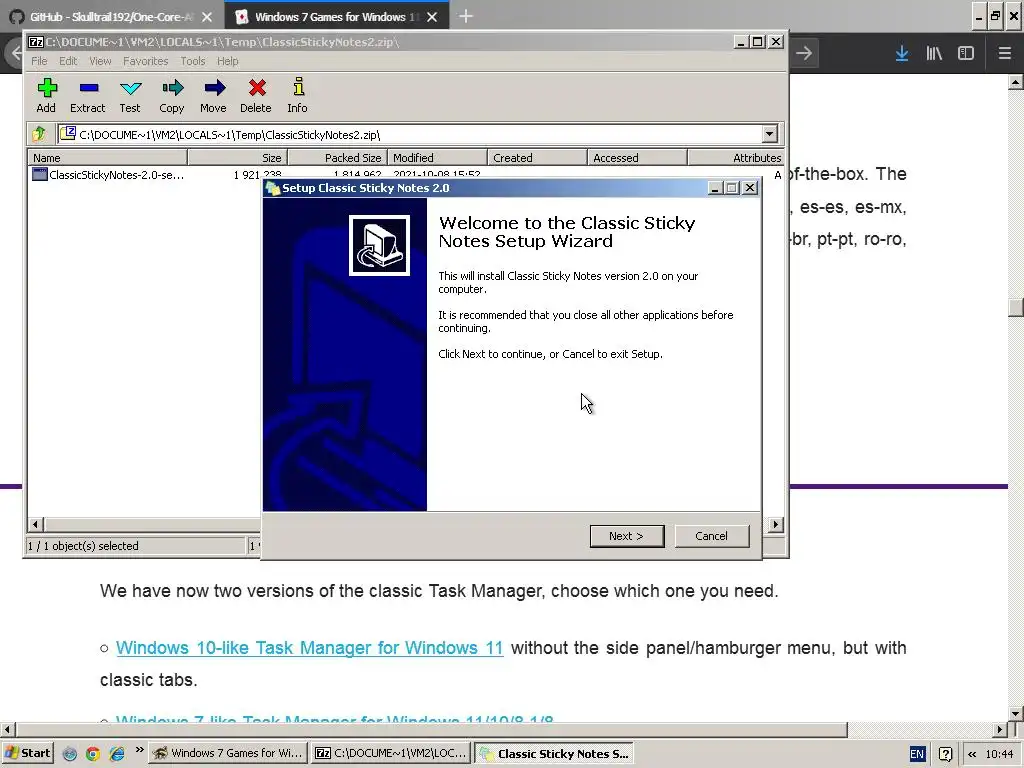1024x768 pixels.
Task: Click the page scroll-up arrow
Action: [x=1016, y=82]
